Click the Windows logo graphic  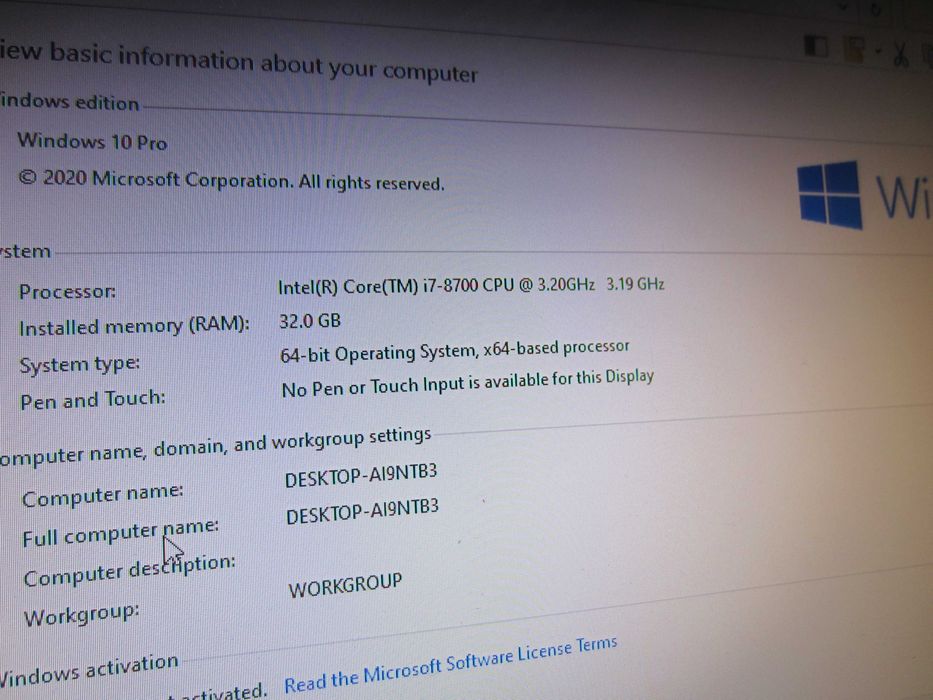point(830,195)
